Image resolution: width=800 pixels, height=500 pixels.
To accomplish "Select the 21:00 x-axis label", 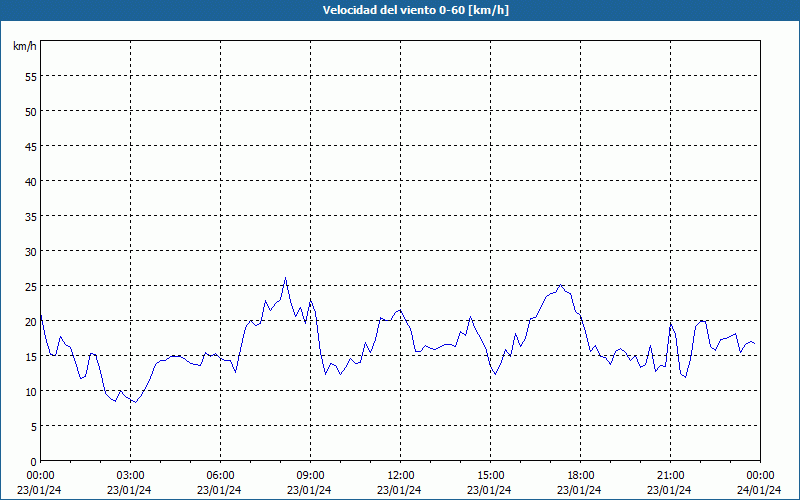I will point(670,476).
